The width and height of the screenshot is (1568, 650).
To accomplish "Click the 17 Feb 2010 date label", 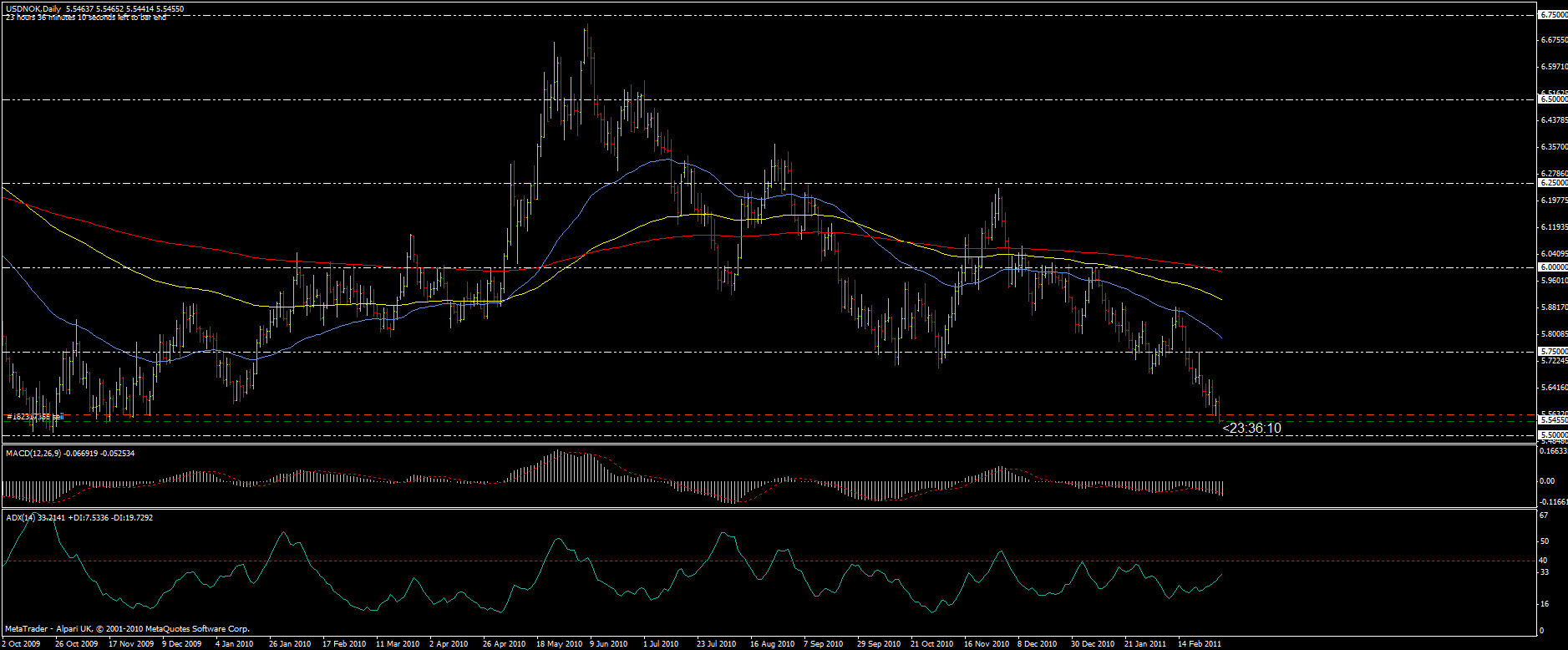I will (344, 644).
